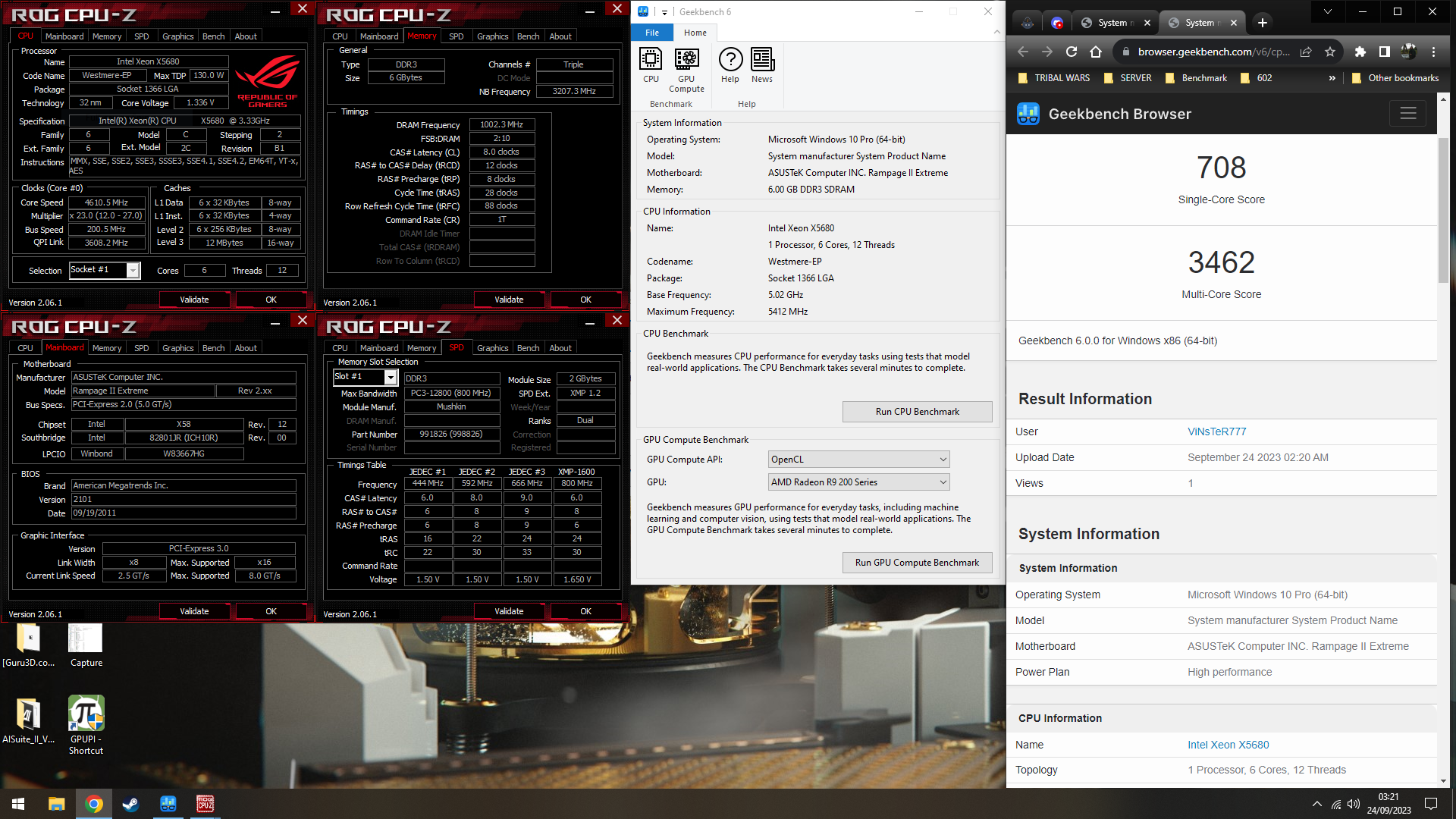The image size is (1456, 819).
Task: Click Run GPU Compute Benchmark button
Action: pos(917,563)
